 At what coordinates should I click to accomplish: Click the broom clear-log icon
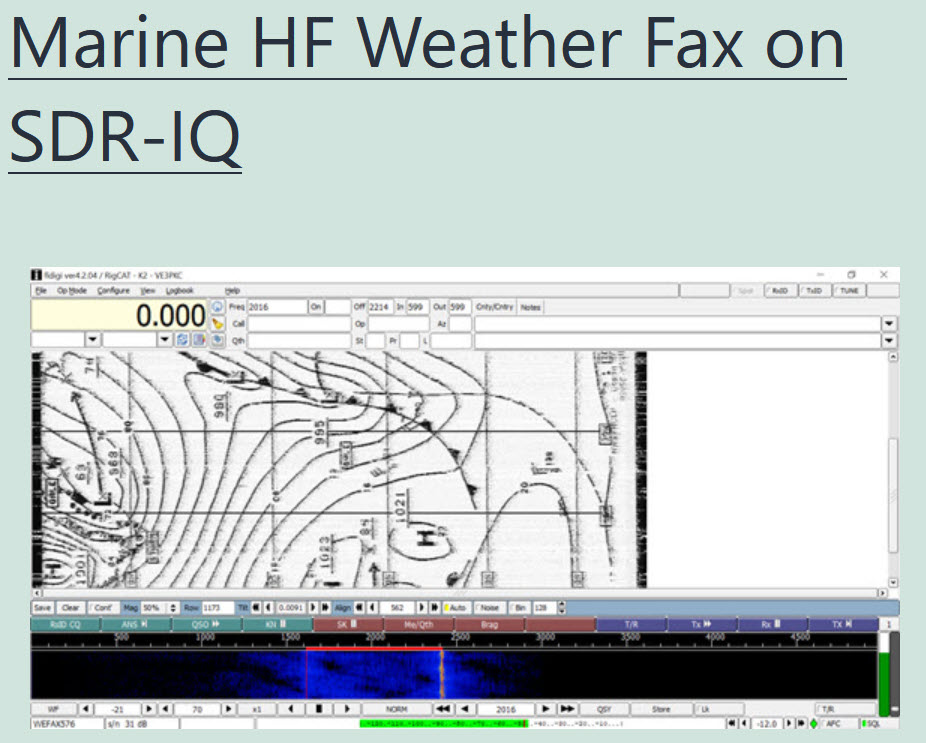coord(217,323)
